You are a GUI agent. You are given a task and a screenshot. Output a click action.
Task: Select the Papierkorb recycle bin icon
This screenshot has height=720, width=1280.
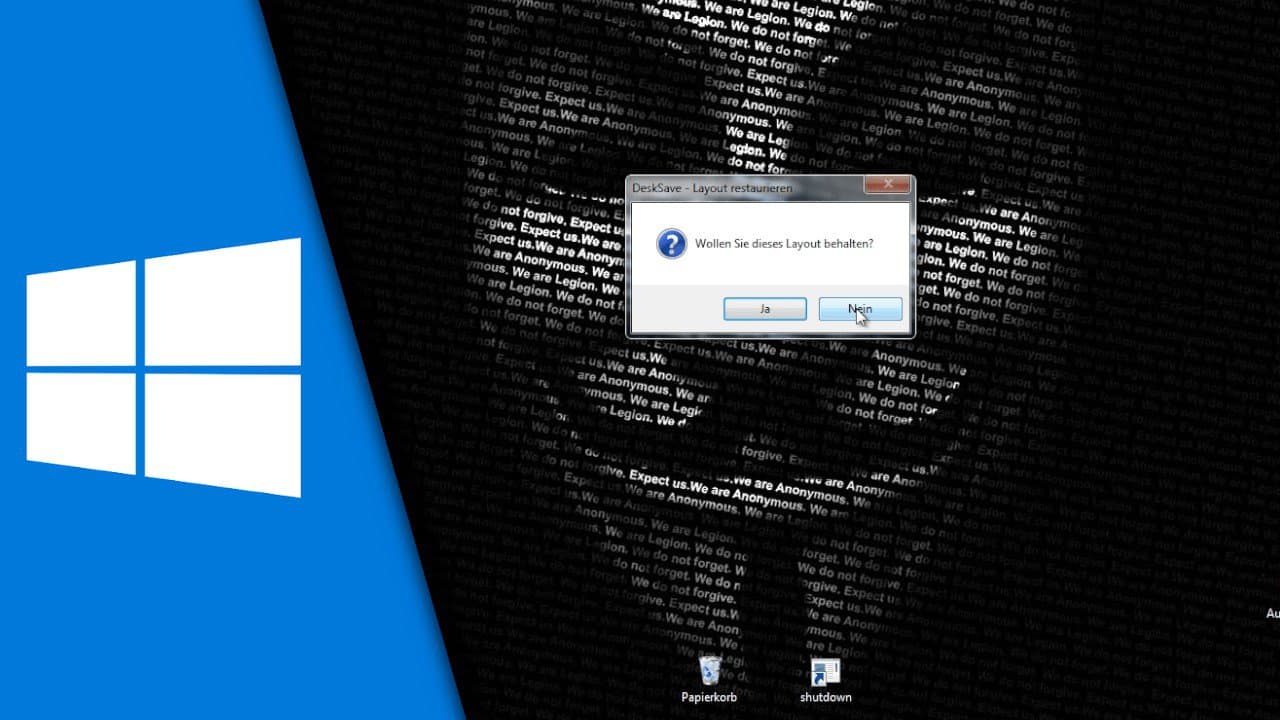[x=709, y=670]
